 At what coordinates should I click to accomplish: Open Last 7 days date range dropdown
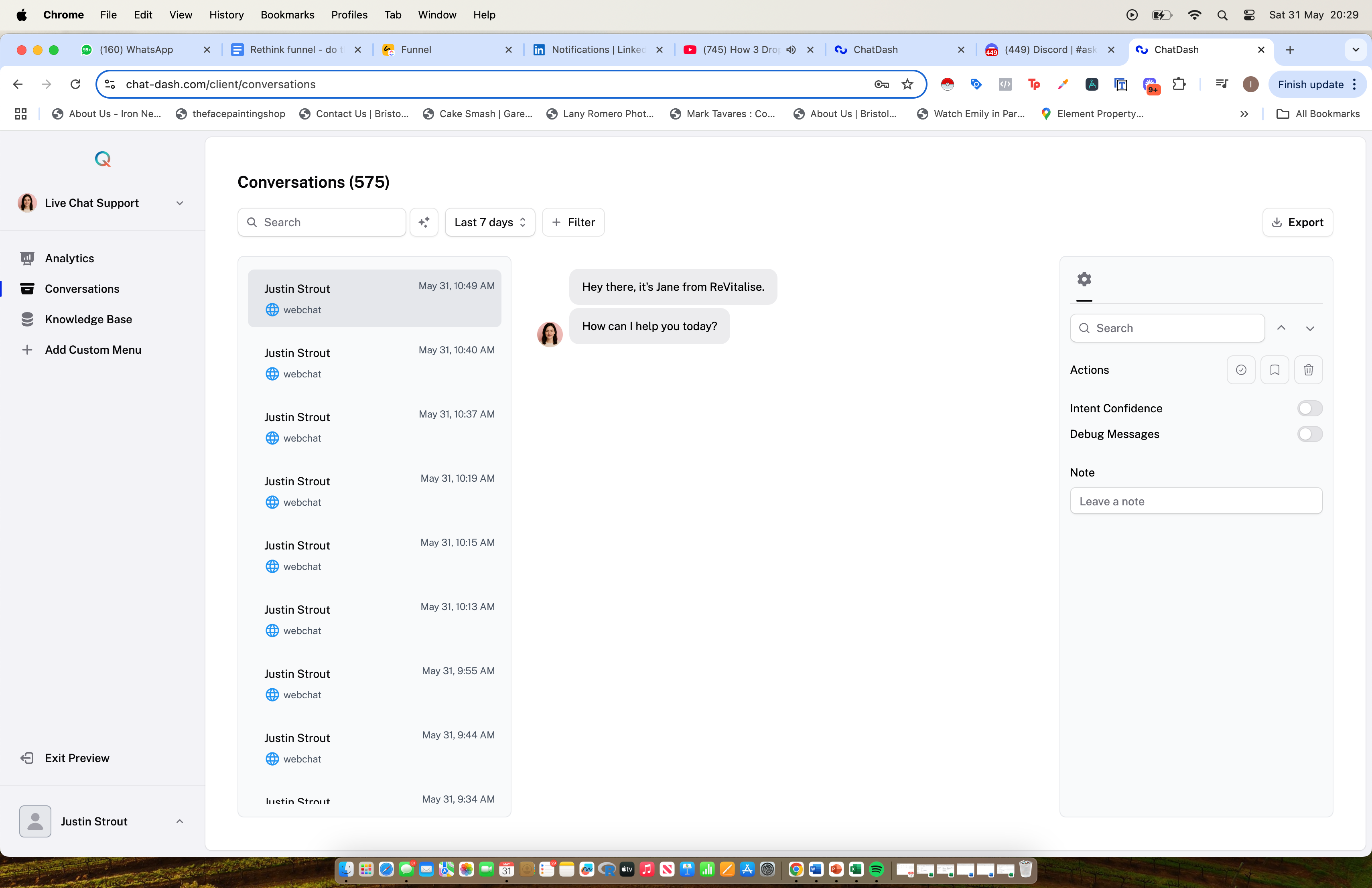[x=489, y=223]
